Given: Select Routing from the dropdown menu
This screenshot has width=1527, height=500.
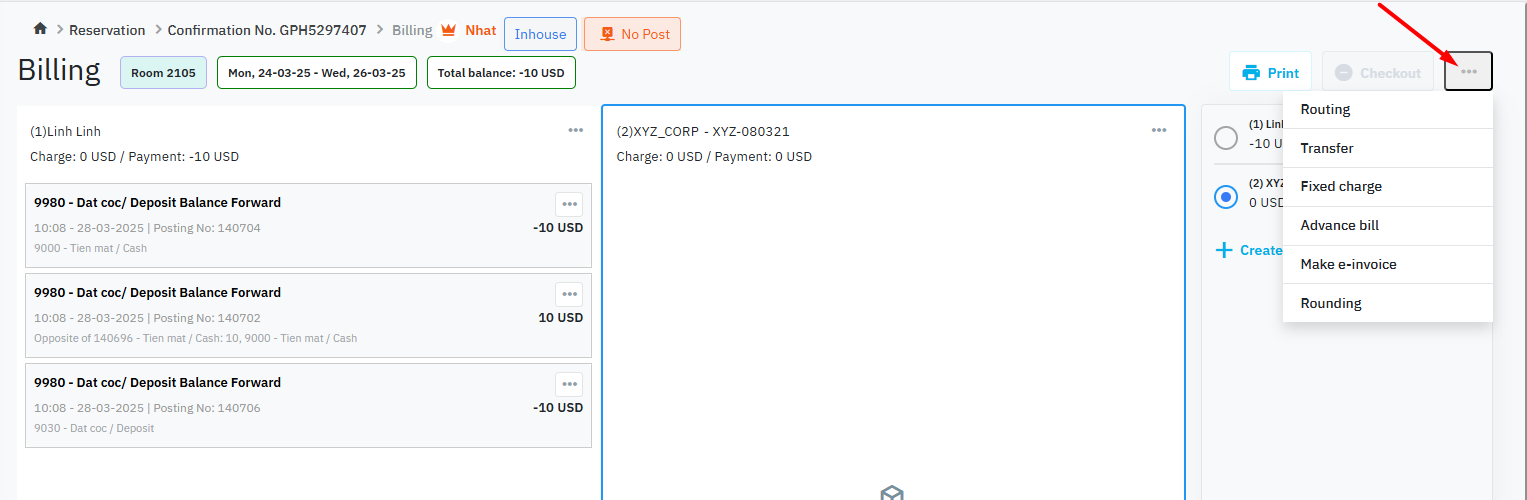Looking at the screenshot, I should pos(1388,109).
